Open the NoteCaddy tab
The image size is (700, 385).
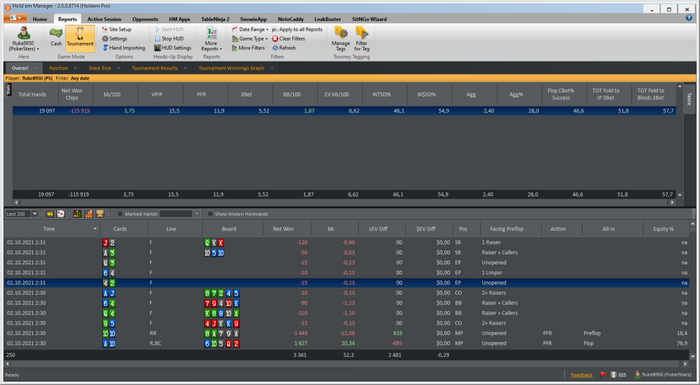291,19
